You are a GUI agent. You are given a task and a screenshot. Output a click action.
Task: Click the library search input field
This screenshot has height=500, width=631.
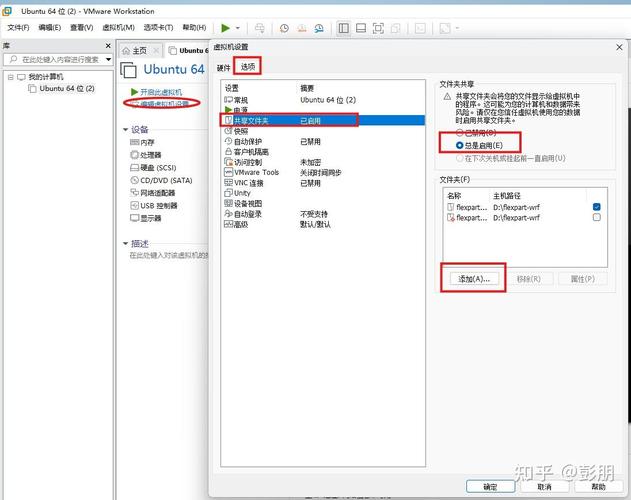pos(58,60)
